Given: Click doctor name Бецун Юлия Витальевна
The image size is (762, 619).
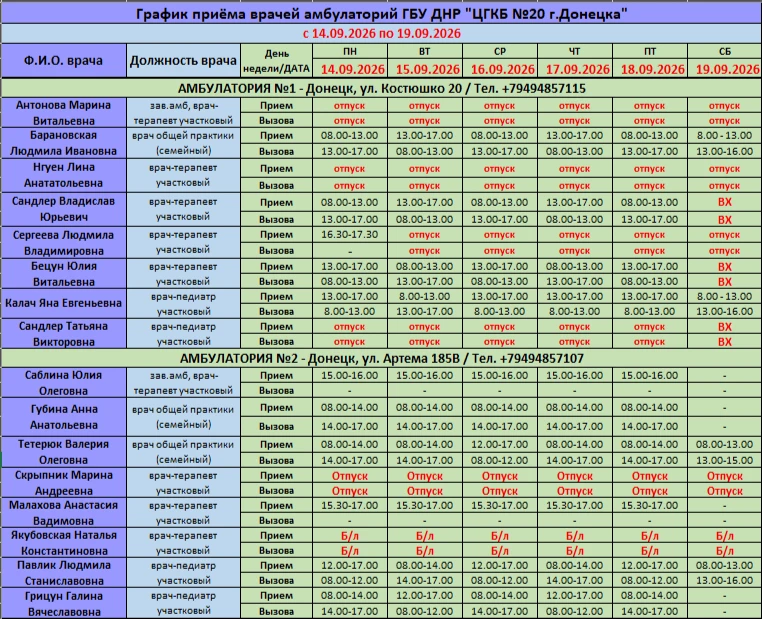Looking at the screenshot, I should (64, 274).
